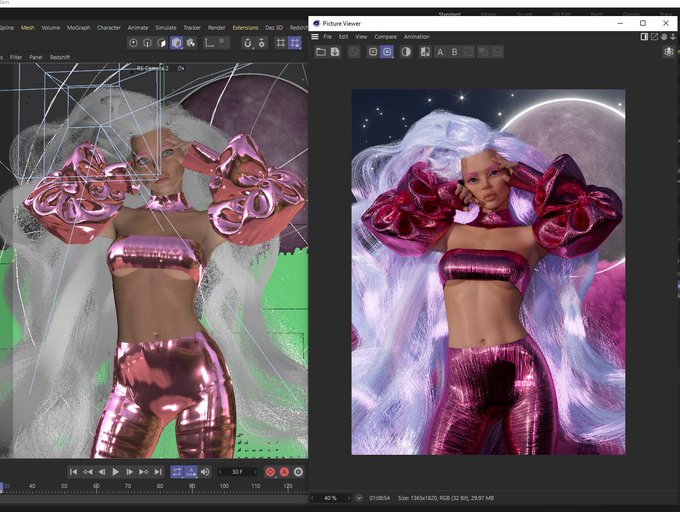Viewport: 680px width, 512px height.
Task: Open new Picture Viewer window icon
Action: [x=654, y=37]
